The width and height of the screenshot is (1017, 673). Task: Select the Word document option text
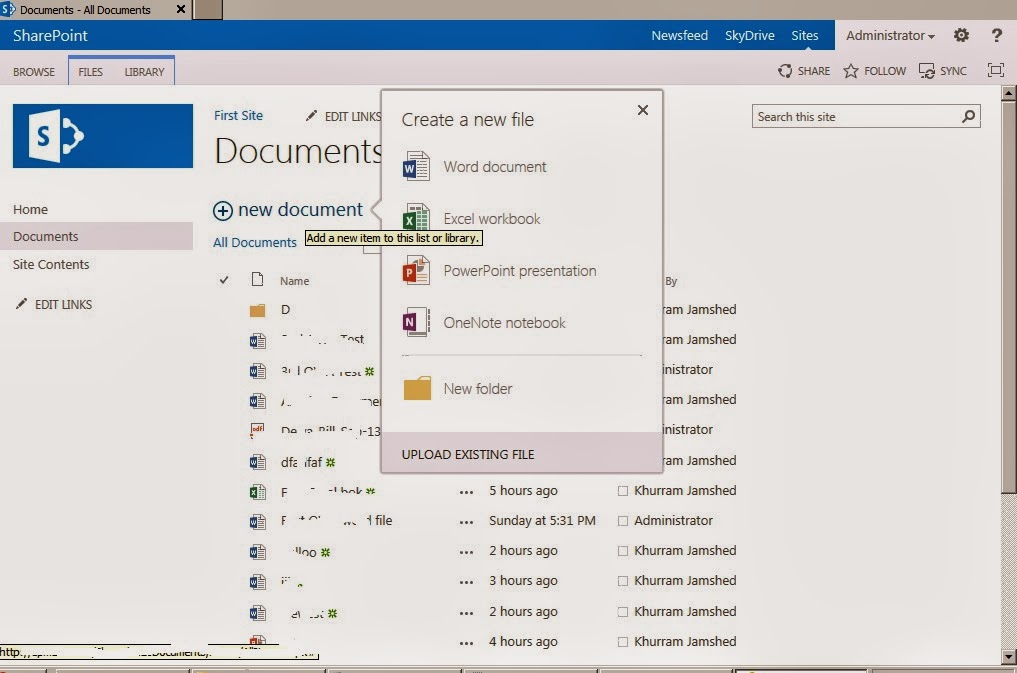click(x=495, y=167)
